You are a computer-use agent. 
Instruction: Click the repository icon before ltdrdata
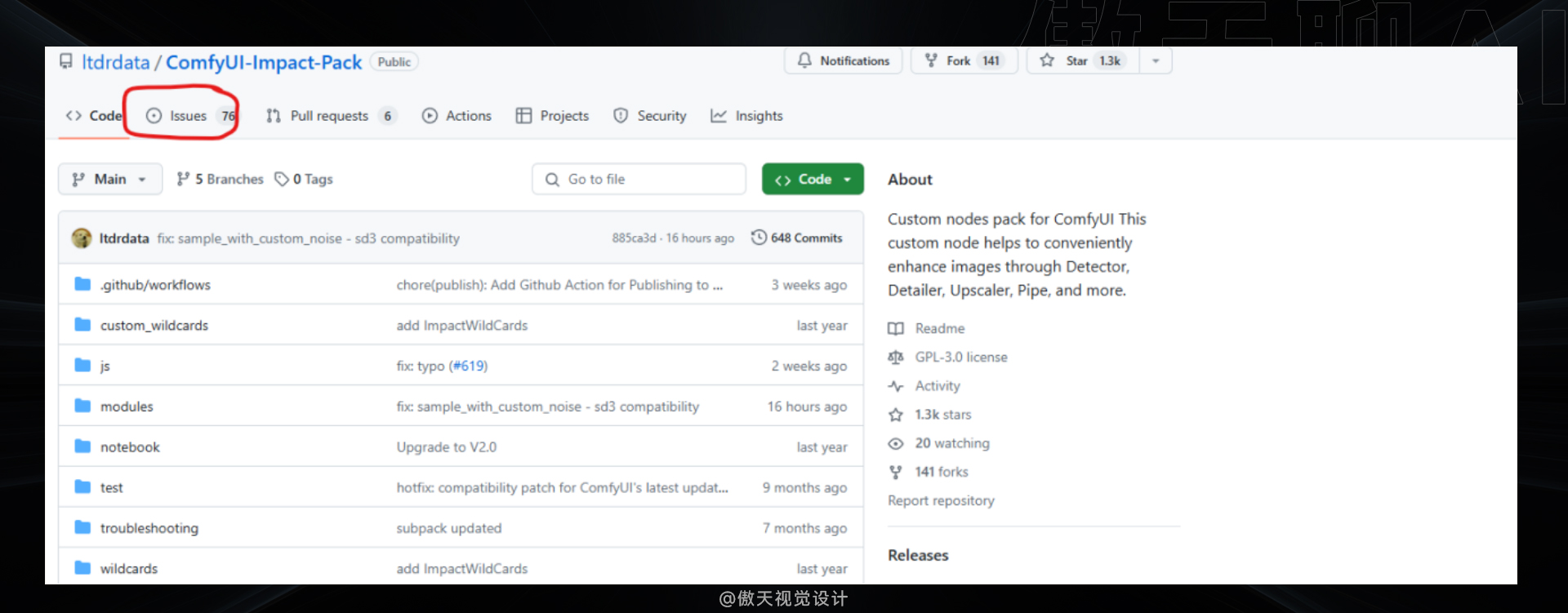(66, 61)
